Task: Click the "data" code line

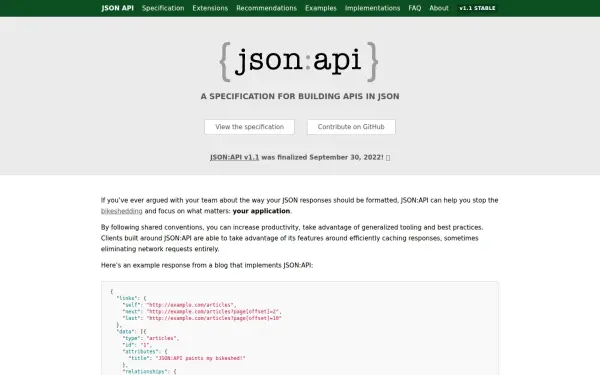Action: [131, 331]
